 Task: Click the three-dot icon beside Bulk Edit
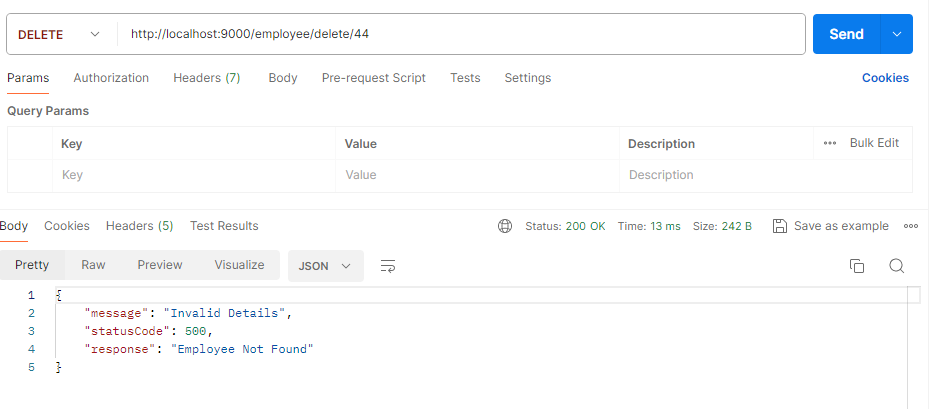pyautogui.click(x=830, y=143)
